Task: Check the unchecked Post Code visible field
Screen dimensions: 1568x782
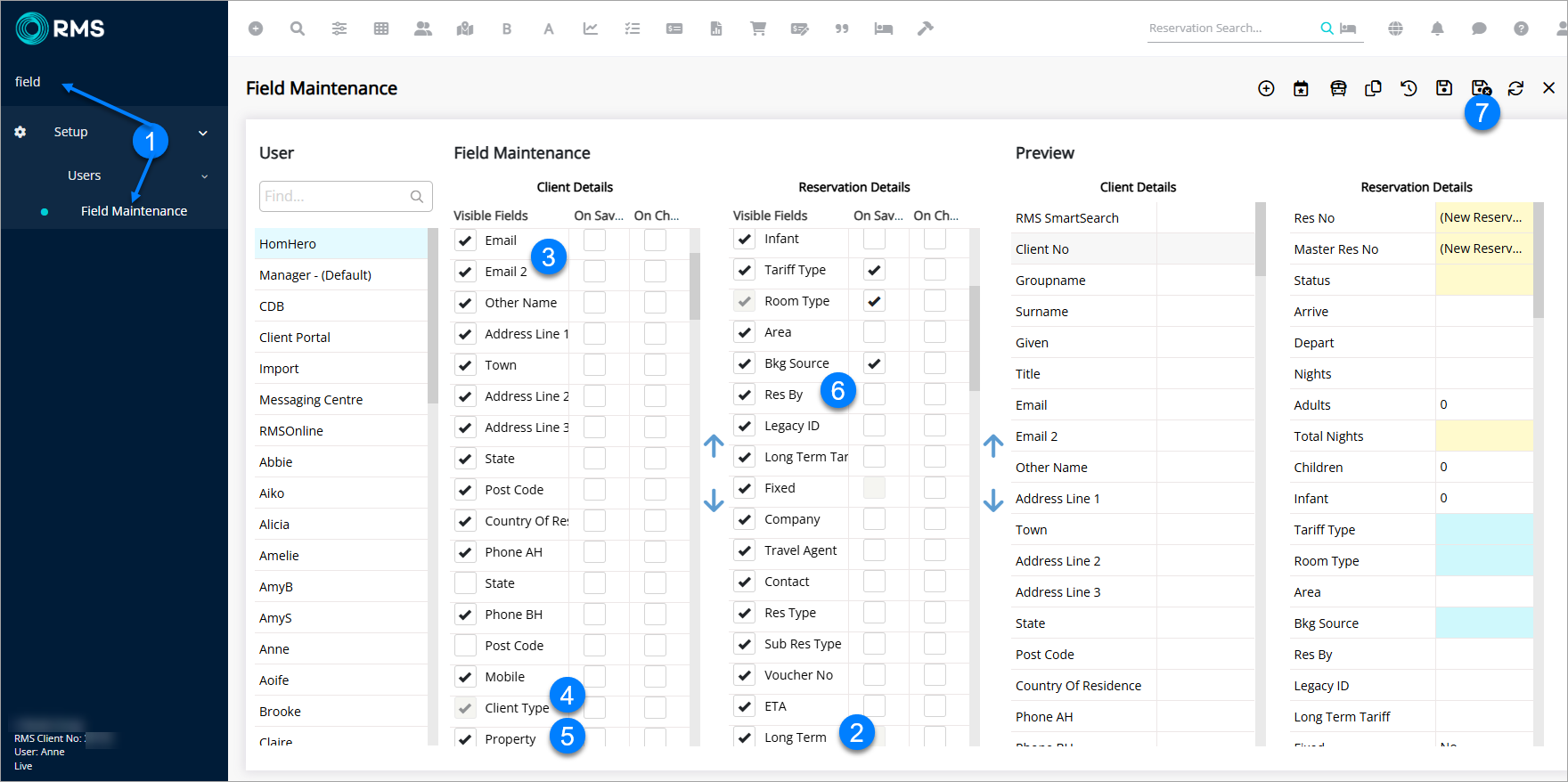Action: (465, 646)
